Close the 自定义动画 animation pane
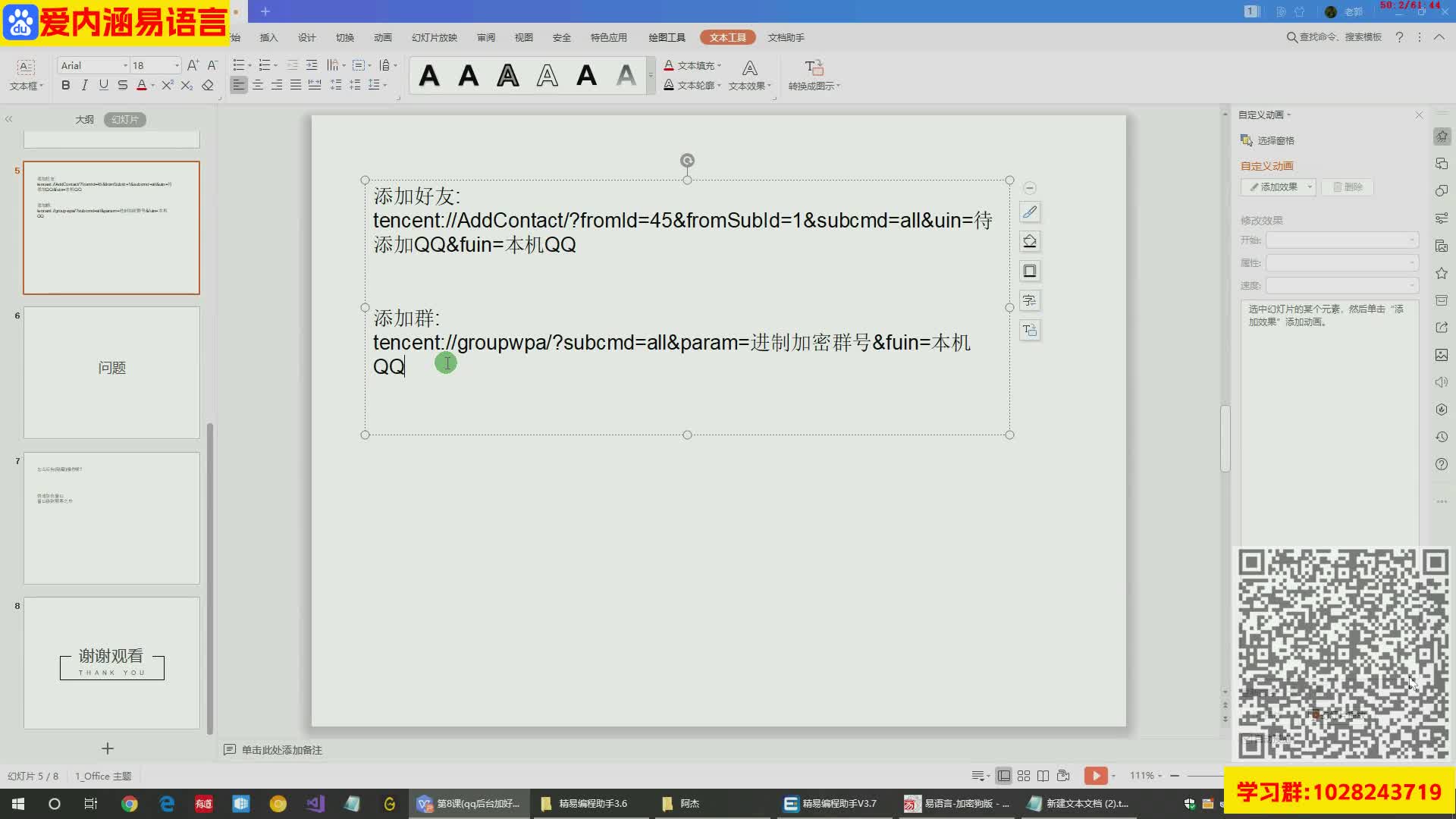Screen dimensions: 1456x819 pyautogui.click(x=1419, y=115)
